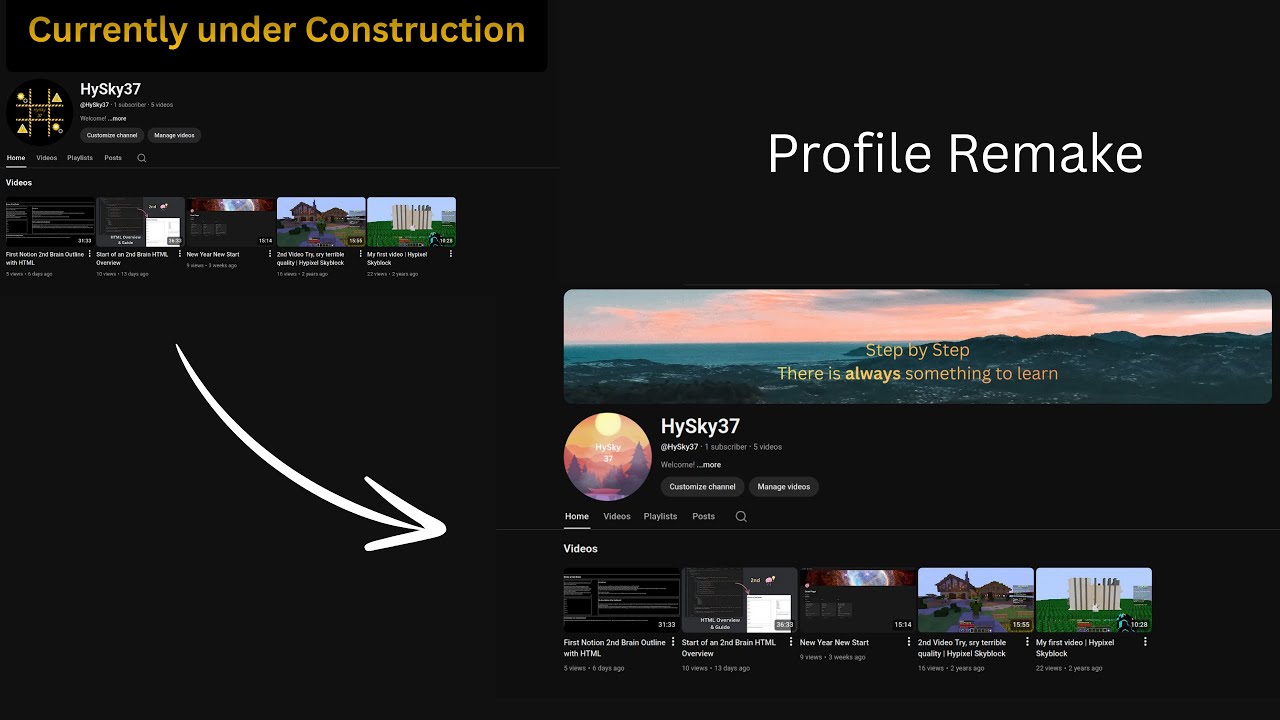
Task: Open 36:33 HTML Overview thumbnail in new profile
Action: (740, 600)
